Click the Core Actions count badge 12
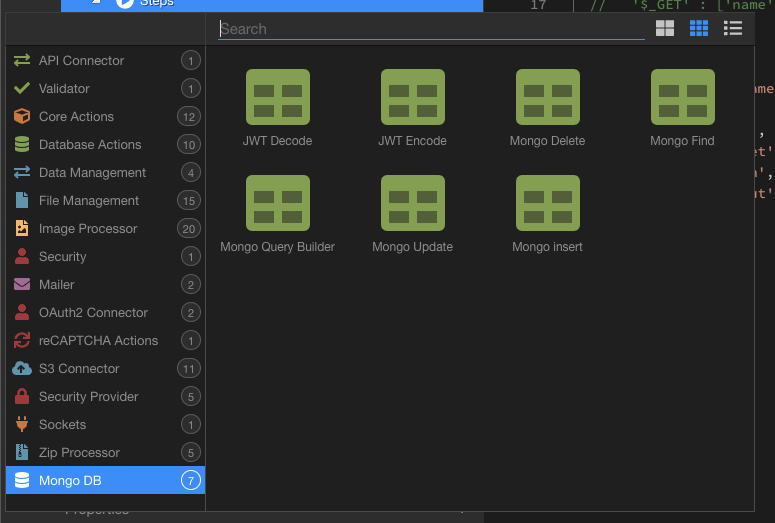 pyautogui.click(x=189, y=117)
